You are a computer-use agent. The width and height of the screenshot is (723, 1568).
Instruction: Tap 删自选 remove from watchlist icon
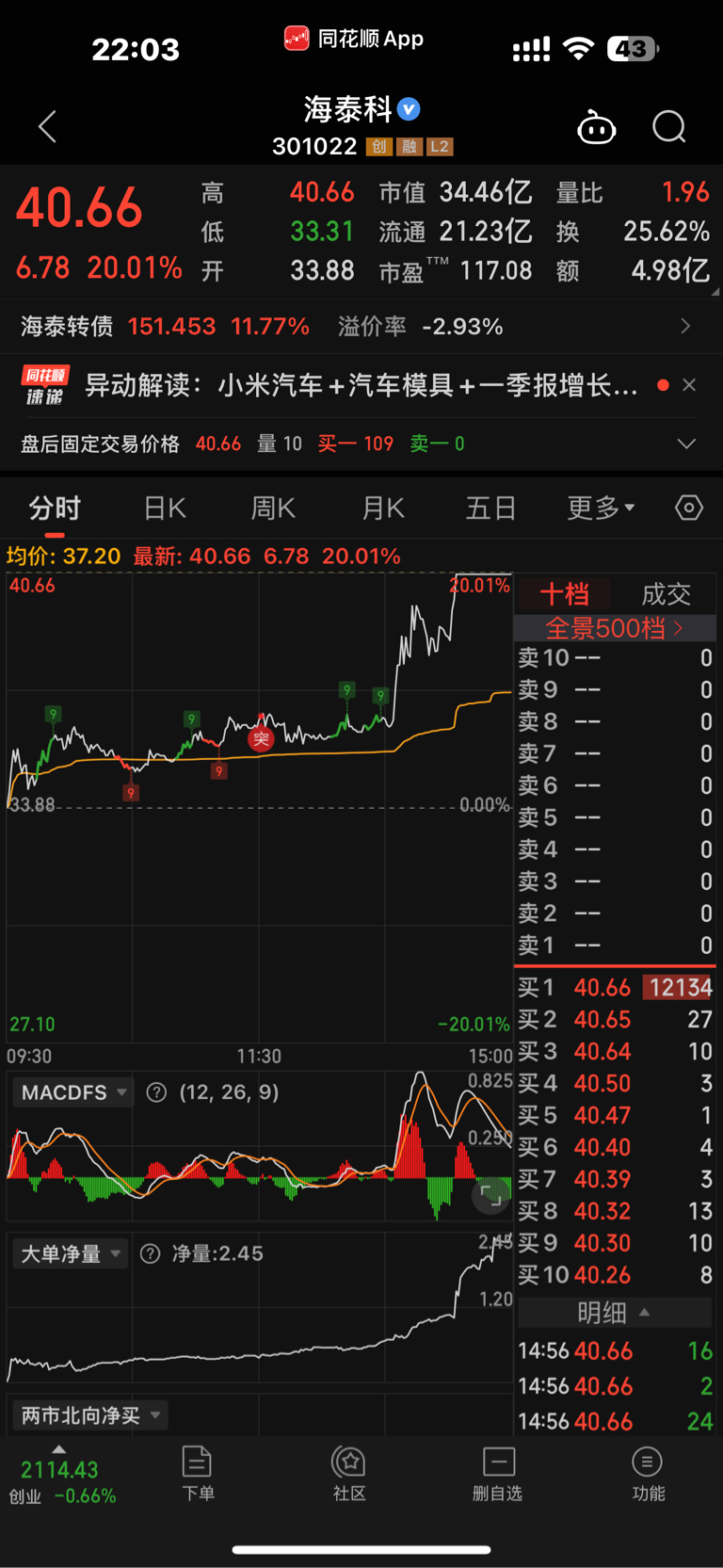tap(498, 1474)
